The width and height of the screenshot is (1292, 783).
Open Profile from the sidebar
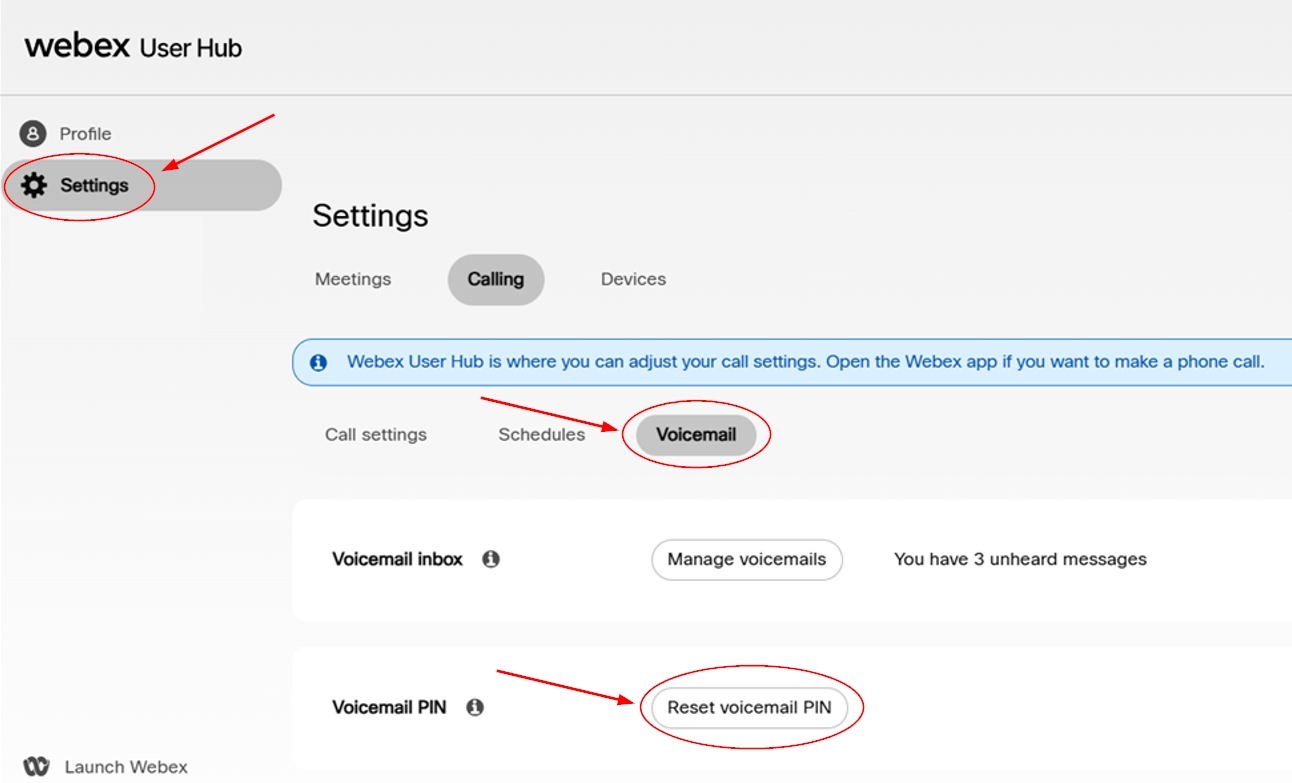(x=85, y=133)
